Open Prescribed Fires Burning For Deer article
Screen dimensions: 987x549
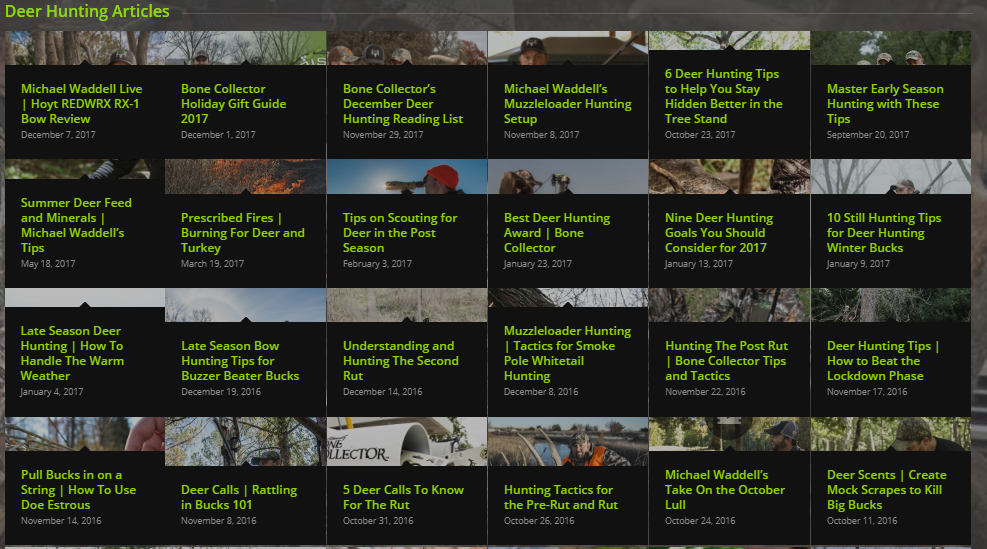(242, 233)
